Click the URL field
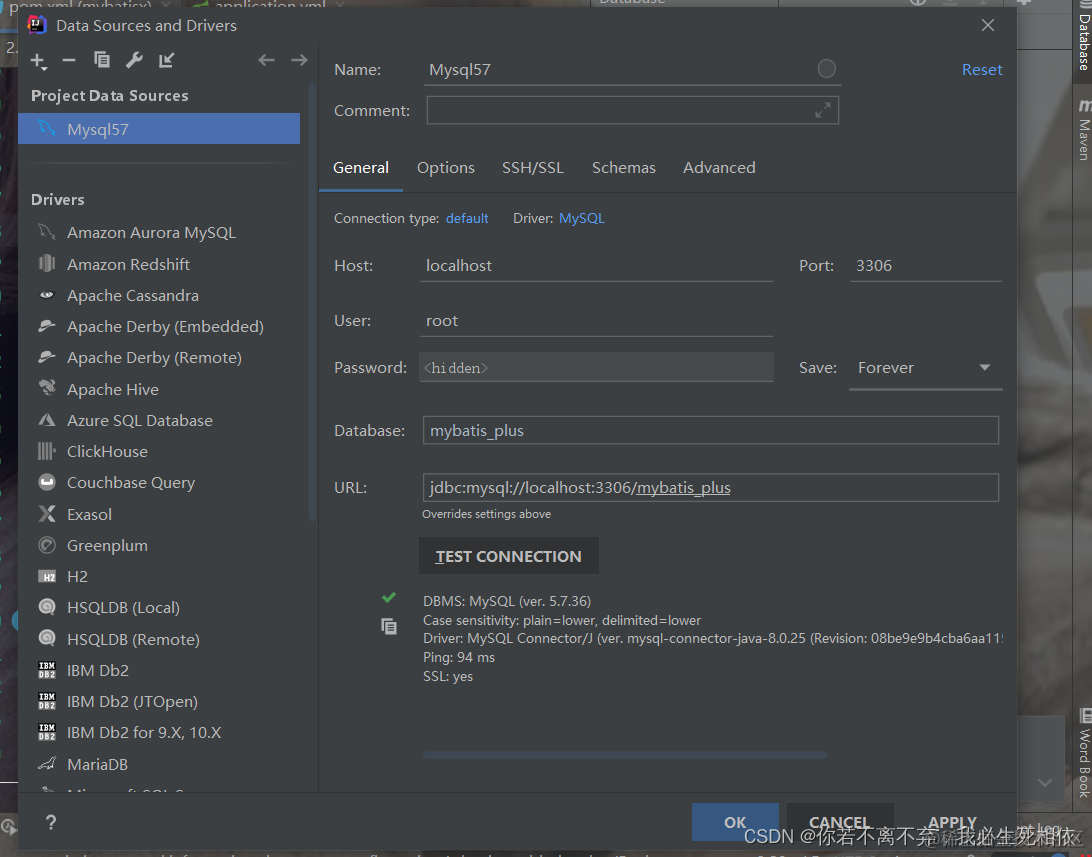This screenshot has height=857, width=1092. click(x=710, y=487)
